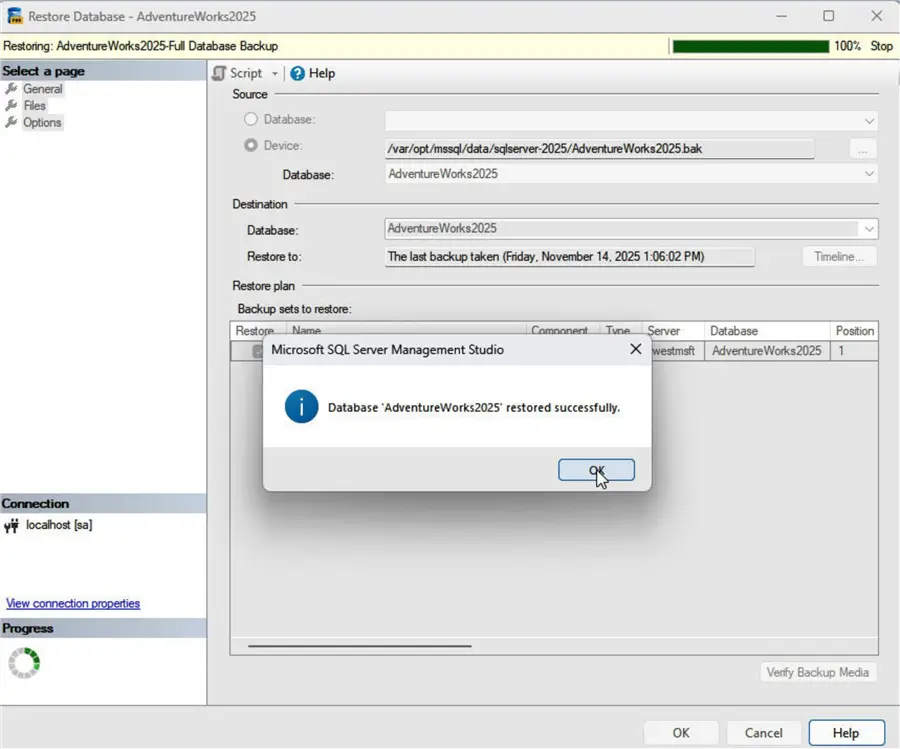
Task: Click the Database column header
Action: tap(766, 331)
